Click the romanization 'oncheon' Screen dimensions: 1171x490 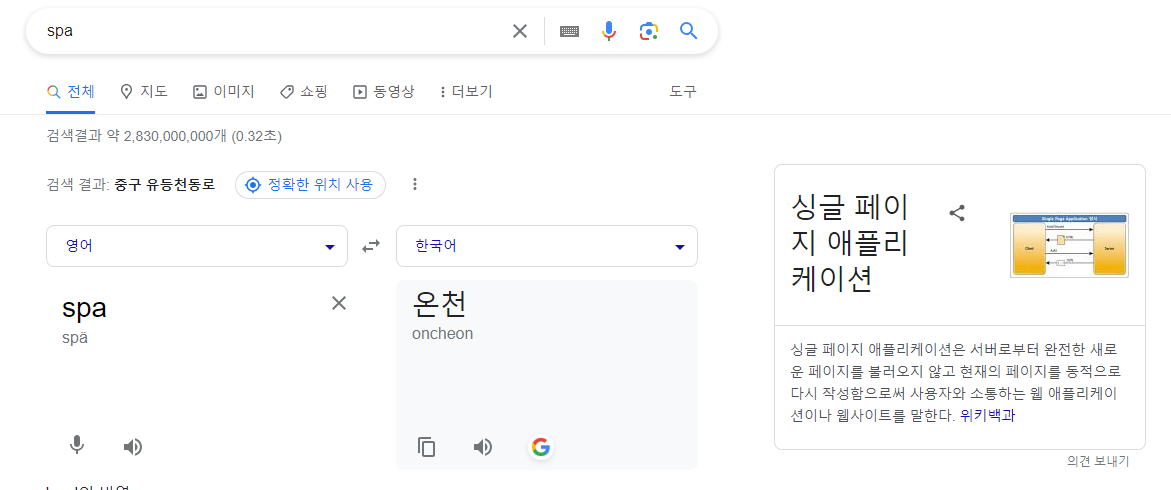point(442,334)
